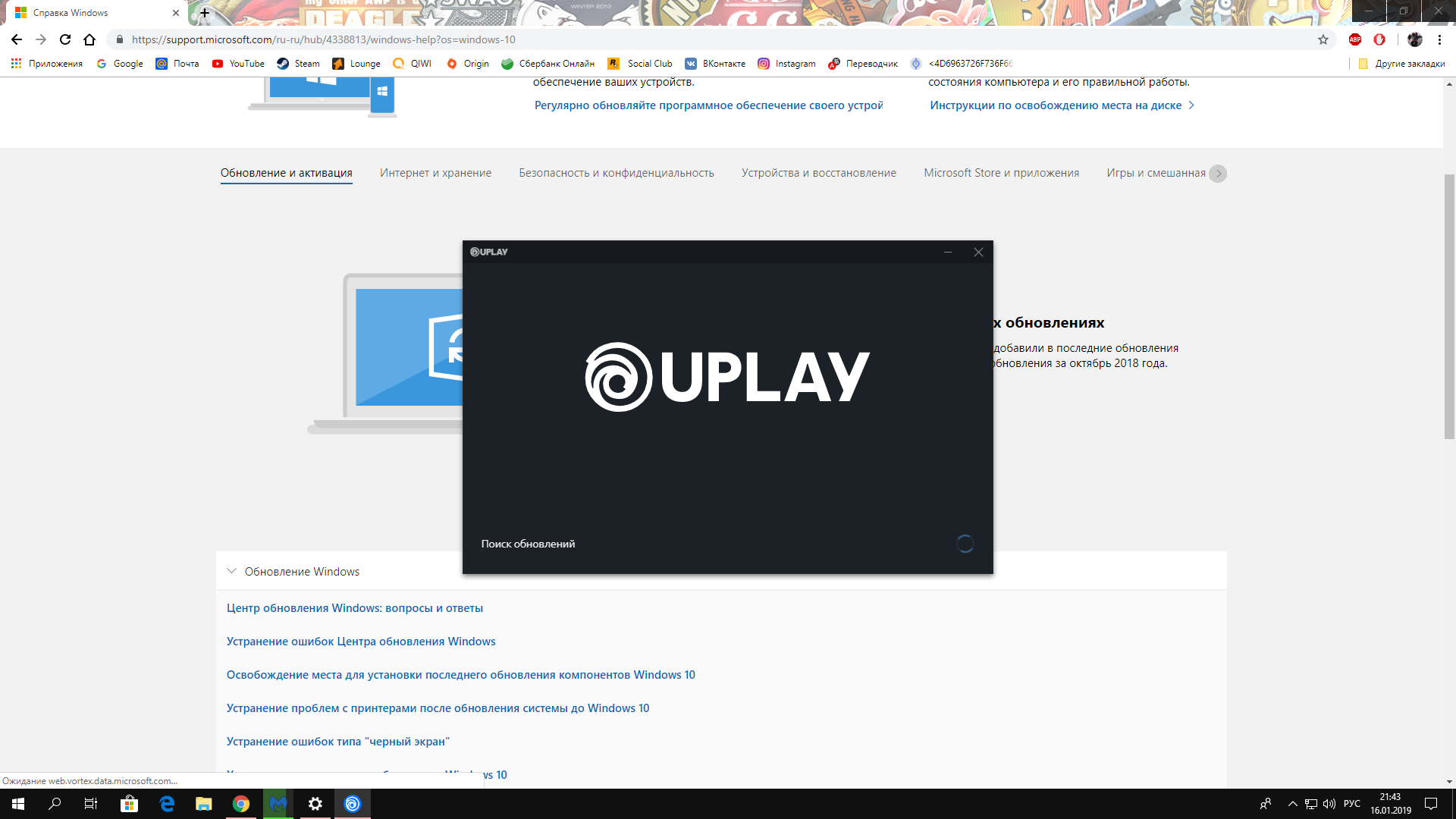
Task: Open Игры и смешанная dropdown arrow
Action: [1221, 173]
